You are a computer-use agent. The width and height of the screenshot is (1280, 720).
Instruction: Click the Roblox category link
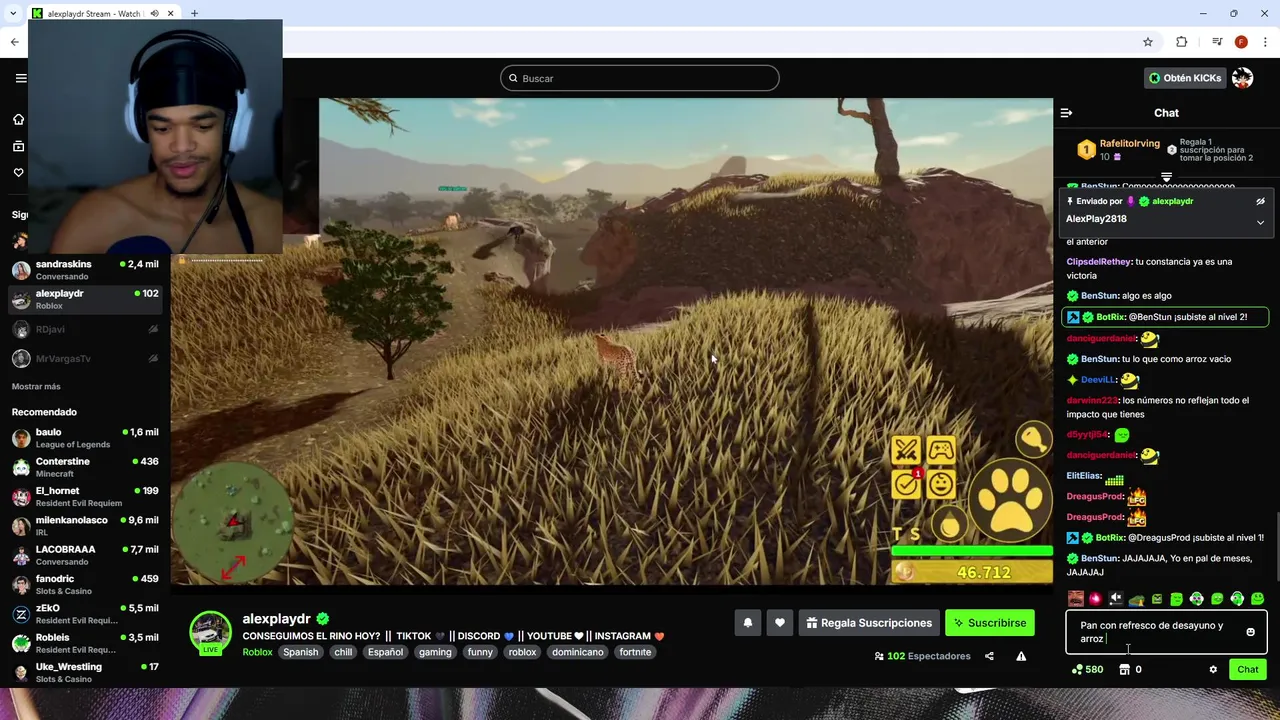click(257, 652)
